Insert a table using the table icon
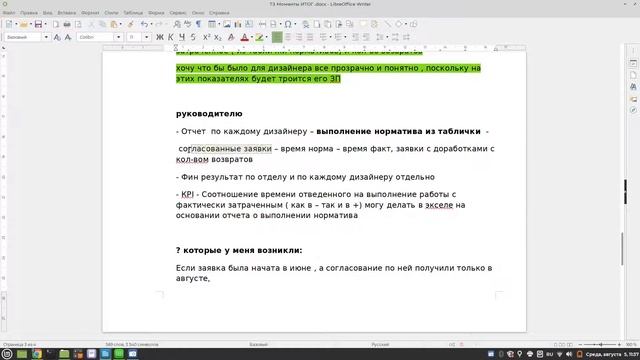This screenshot has width=640, height=360. 212,24
